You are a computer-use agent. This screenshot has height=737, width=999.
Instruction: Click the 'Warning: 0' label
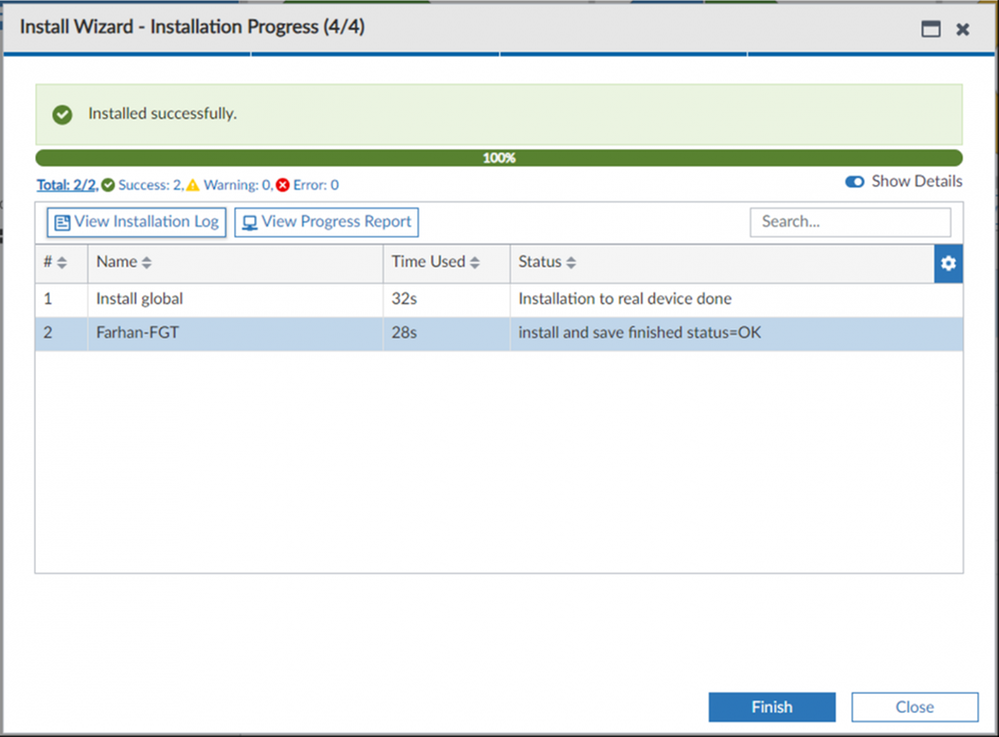(238, 185)
